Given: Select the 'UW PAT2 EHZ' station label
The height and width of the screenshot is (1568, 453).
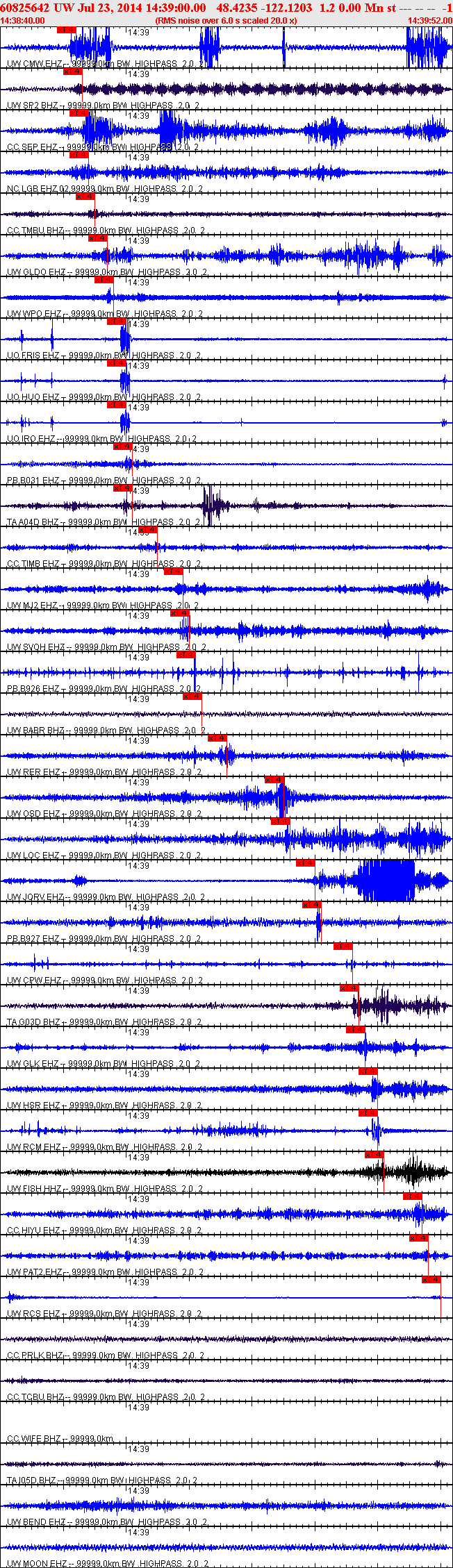Looking at the screenshot, I should [35, 1272].
